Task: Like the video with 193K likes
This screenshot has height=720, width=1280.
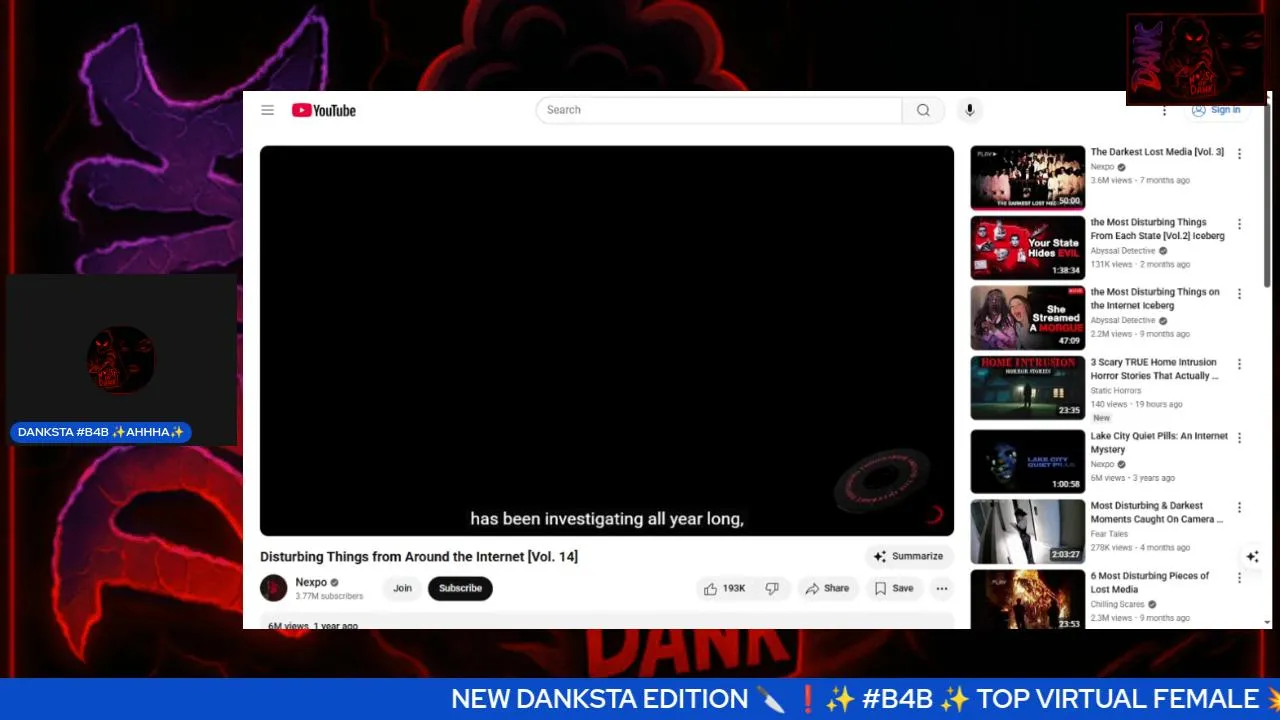Action: 725,588
